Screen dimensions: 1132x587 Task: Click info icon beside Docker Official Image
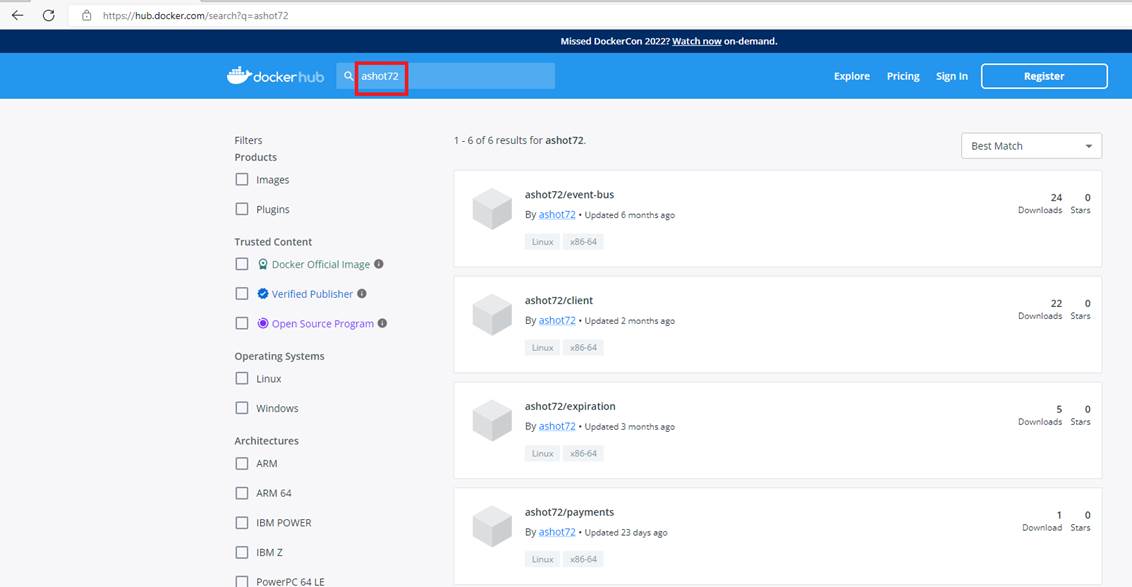(379, 264)
